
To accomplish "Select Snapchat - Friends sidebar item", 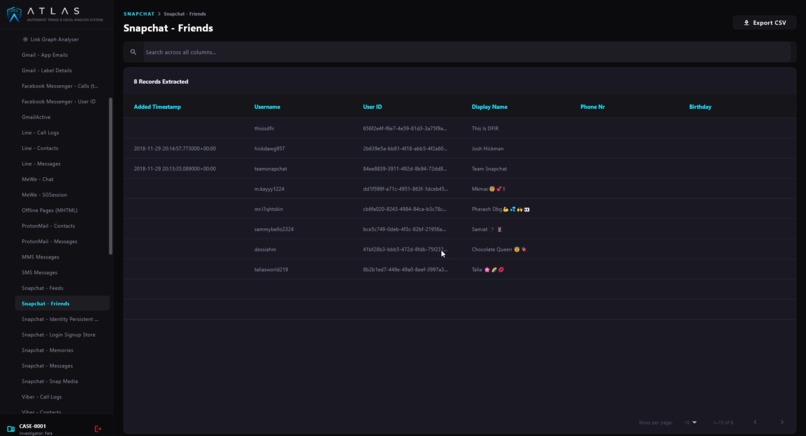I will (x=62, y=303).
